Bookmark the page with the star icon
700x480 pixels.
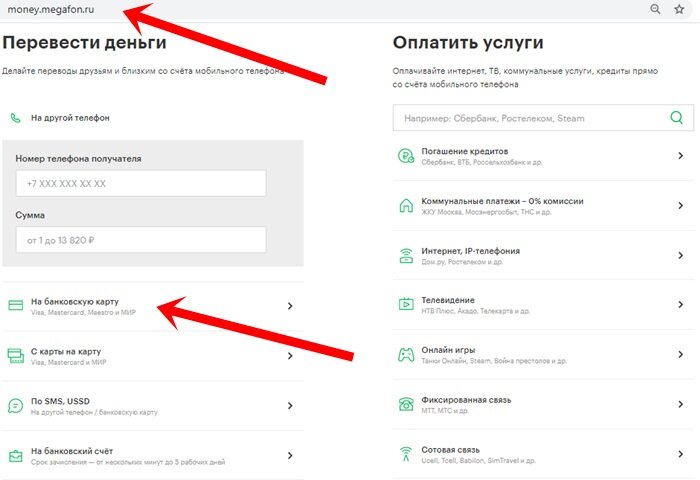(679, 9)
